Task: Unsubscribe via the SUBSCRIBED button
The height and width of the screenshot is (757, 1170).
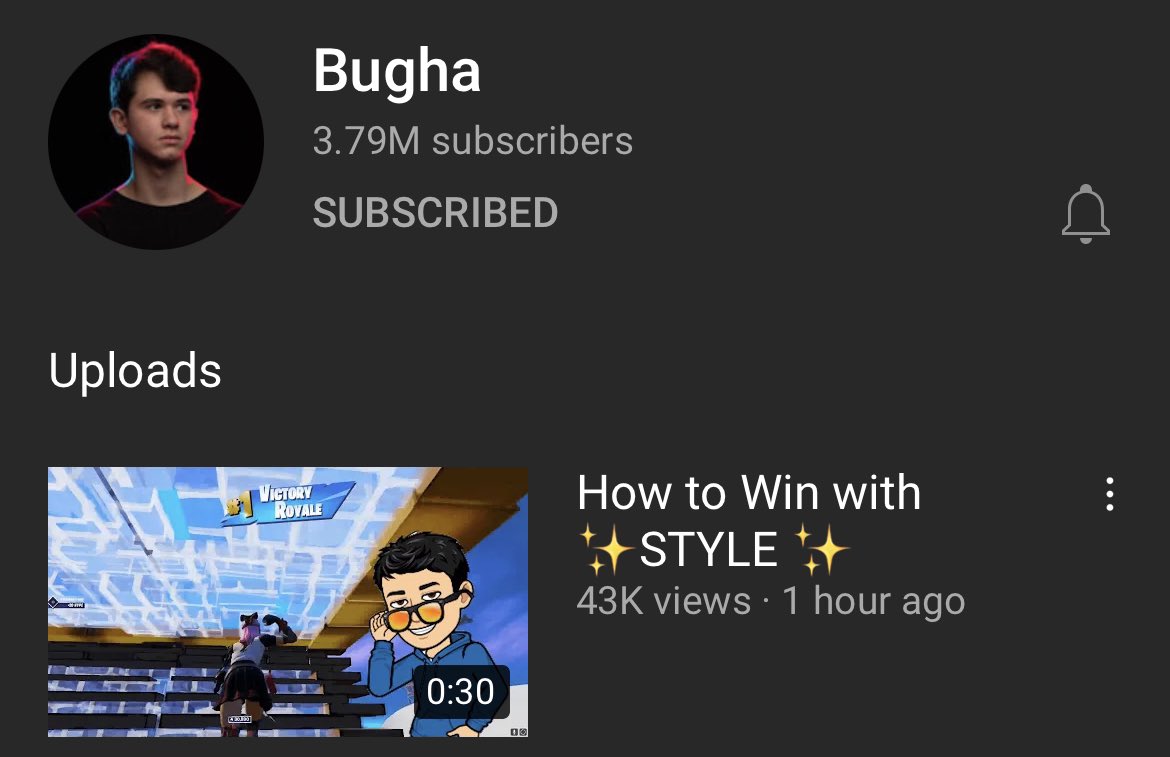Action: [x=435, y=213]
